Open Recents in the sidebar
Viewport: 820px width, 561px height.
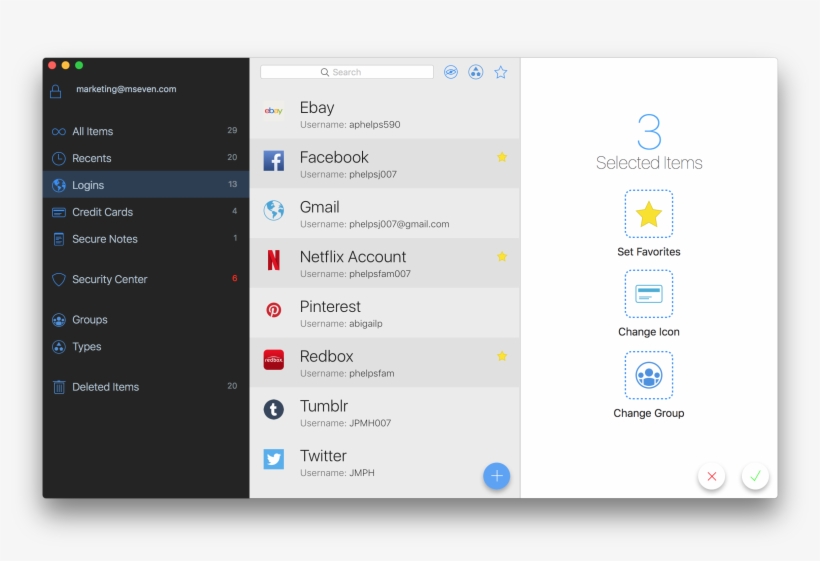coord(146,158)
